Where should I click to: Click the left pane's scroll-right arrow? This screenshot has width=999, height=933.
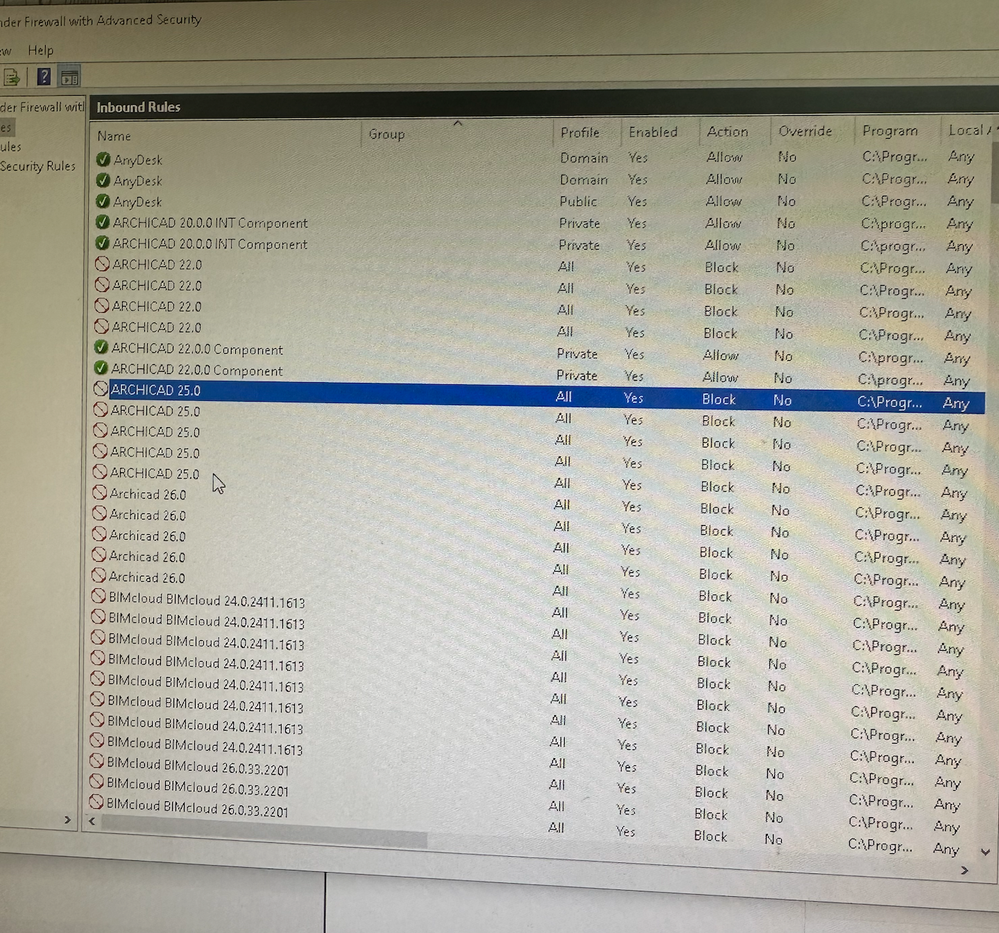68,820
